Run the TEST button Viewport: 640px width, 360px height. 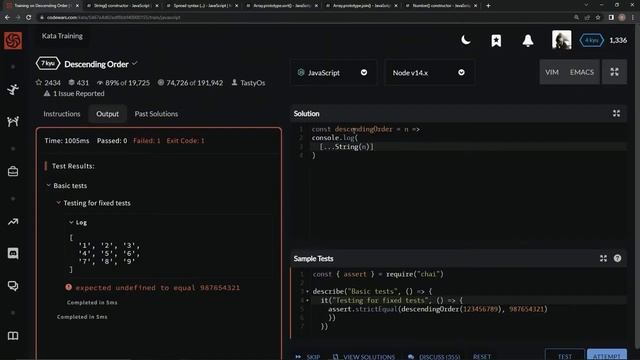564,355
